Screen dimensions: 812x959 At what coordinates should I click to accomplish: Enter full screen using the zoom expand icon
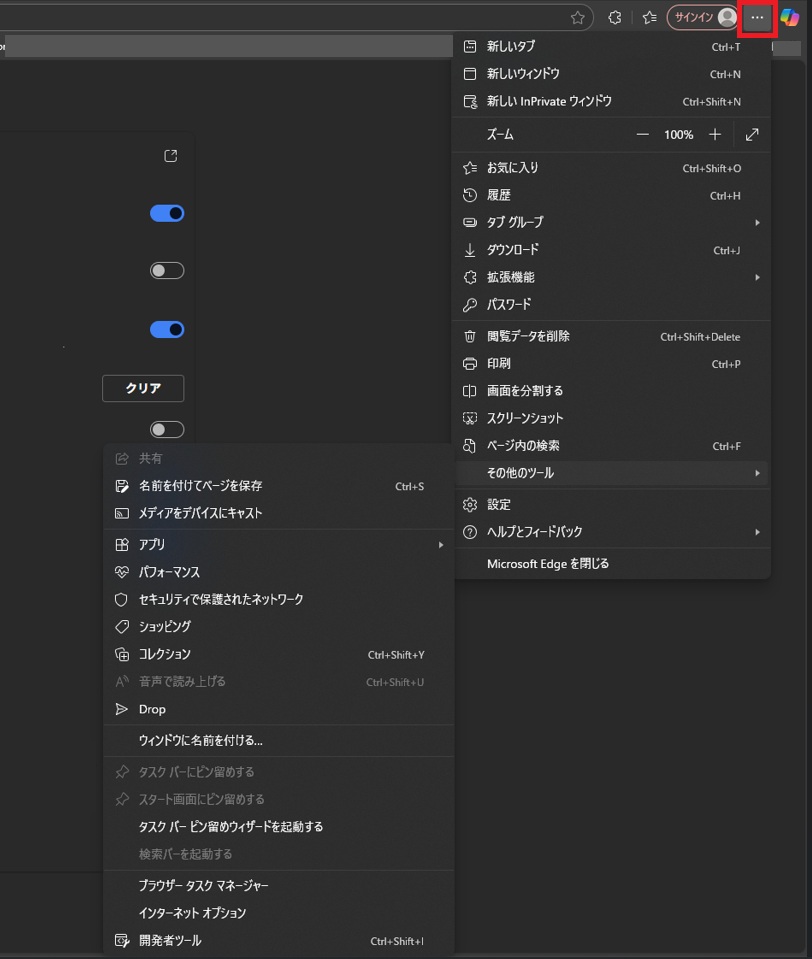(x=752, y=134)
